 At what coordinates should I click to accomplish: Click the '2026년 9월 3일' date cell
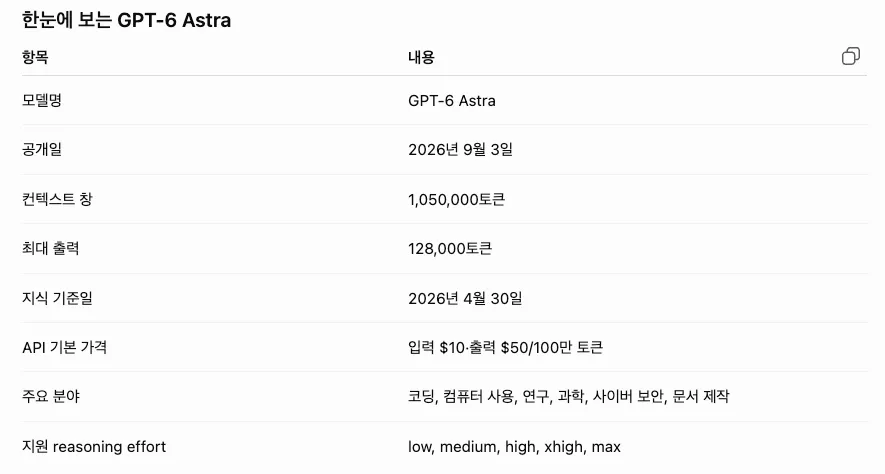pyautogui.click(x=460, y=150)
